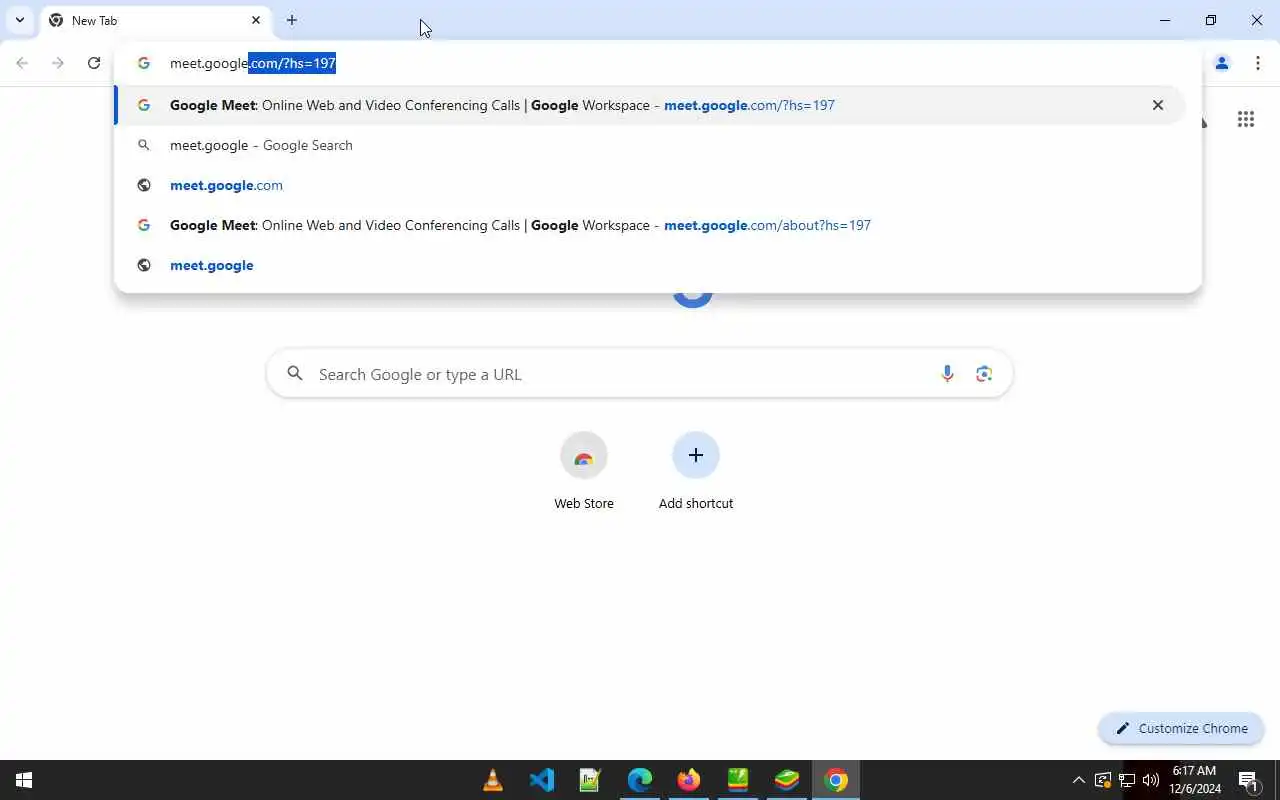Click the 'Search Google or type a URL' box
Image resolution: width=1280 pixels, height=800 pixels.
tap(640, 374)
